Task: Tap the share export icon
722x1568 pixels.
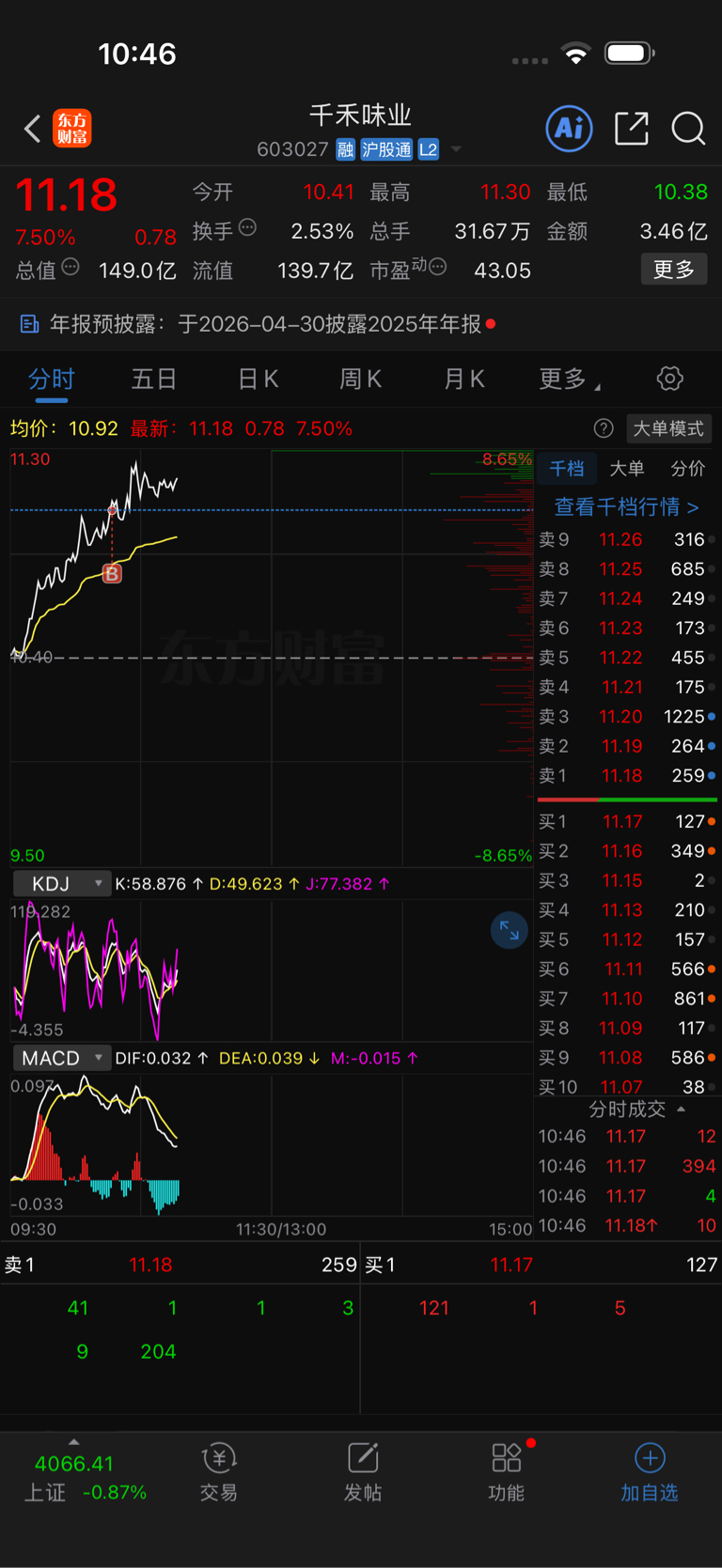Action: click(632, 128)
